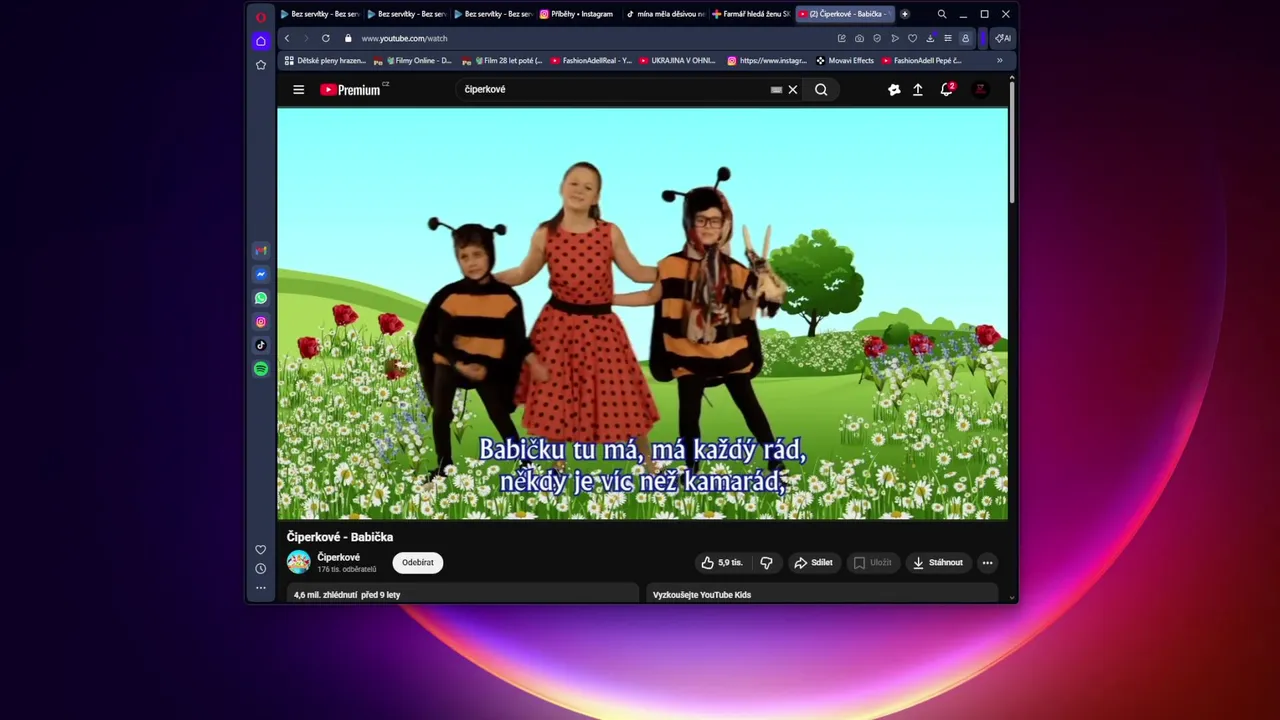
Task: Like the video with 5,9 tis. likes
Action: [x=721, y=563]
